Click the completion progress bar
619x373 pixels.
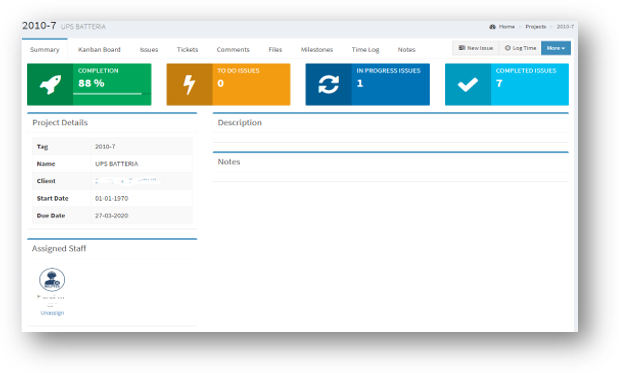(112, 94)
